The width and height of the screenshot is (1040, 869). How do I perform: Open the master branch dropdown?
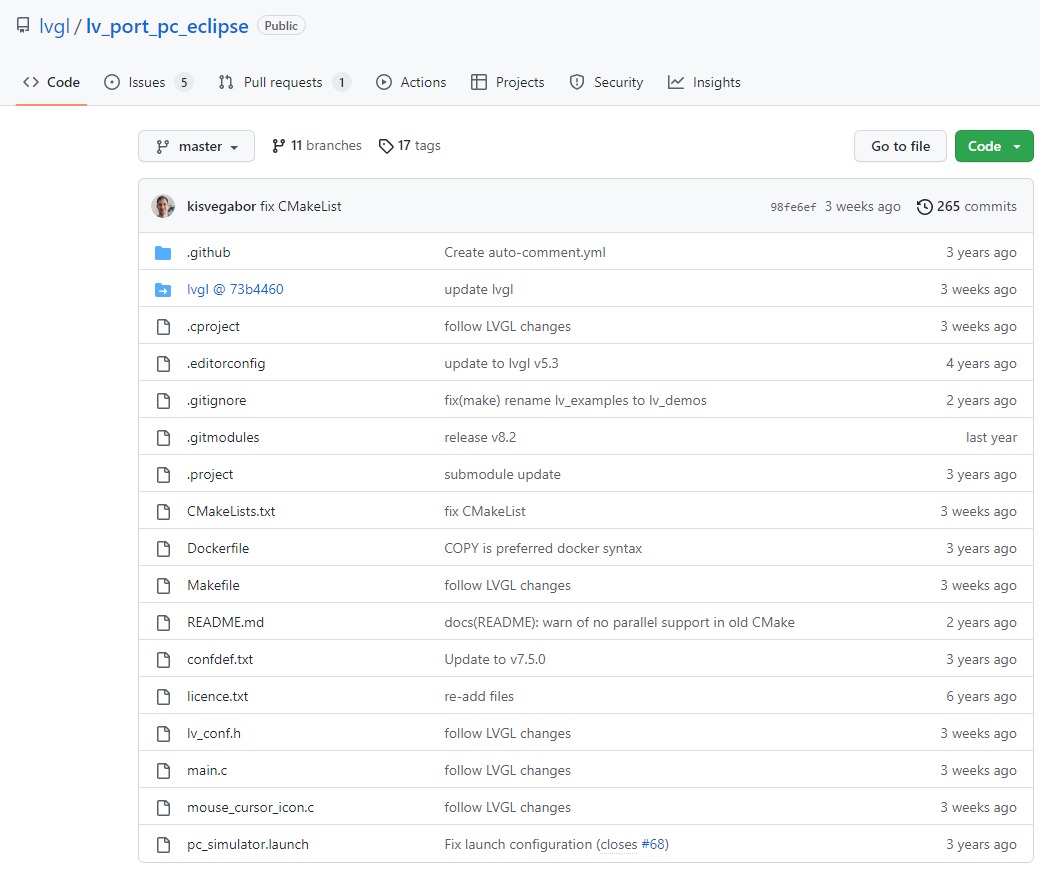196,146
